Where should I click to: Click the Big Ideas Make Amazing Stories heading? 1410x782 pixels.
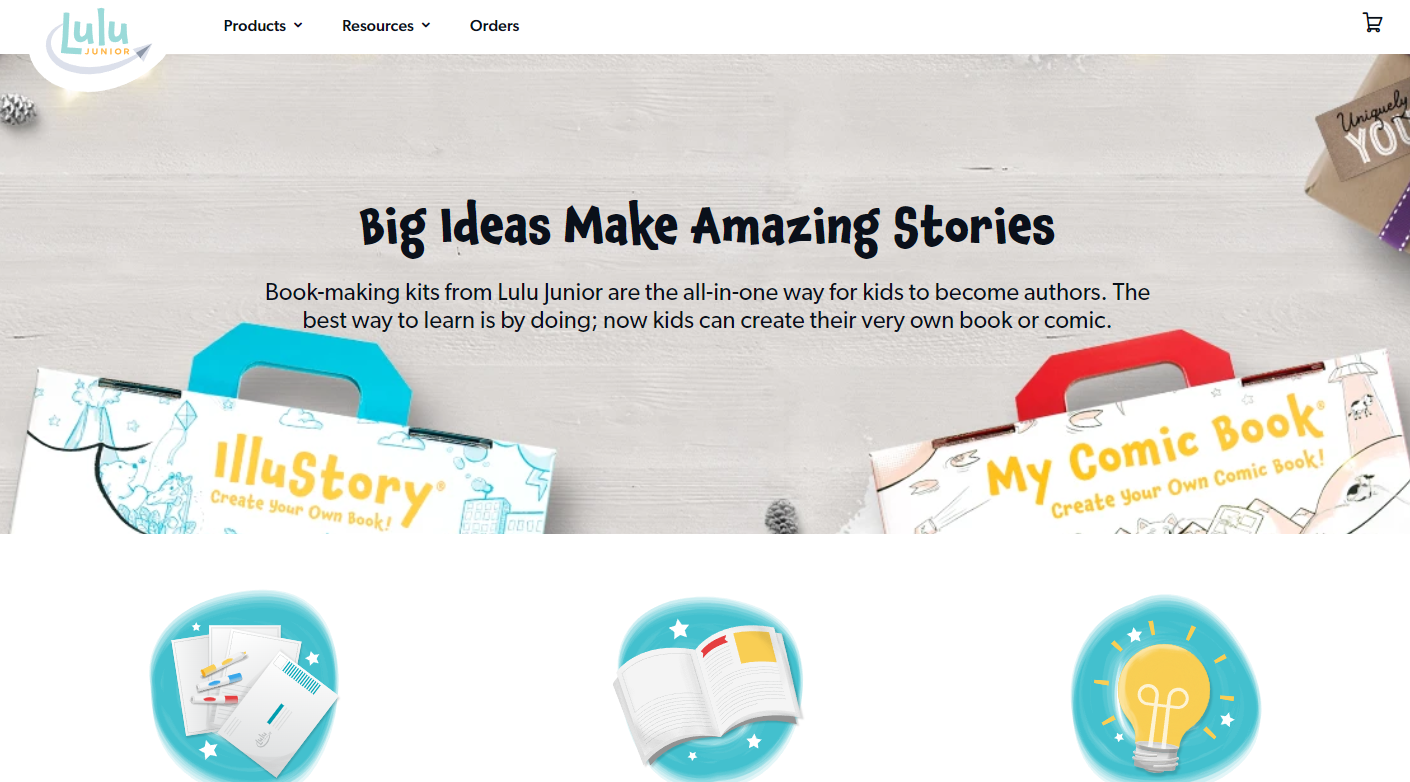point(707,227)
